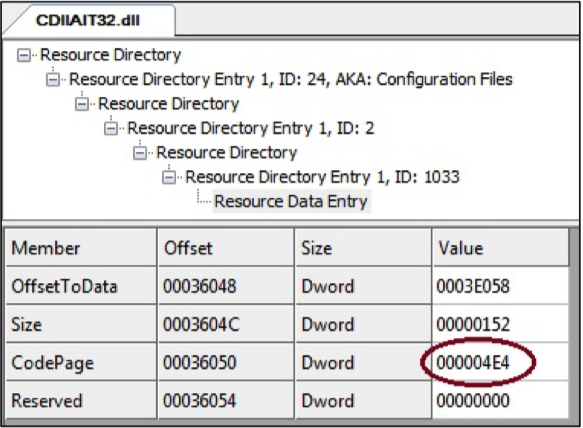Screen dimensions: 583x428
Task: Click the OffsetToData value 0003E058
Action: click(x=501, y=286)
